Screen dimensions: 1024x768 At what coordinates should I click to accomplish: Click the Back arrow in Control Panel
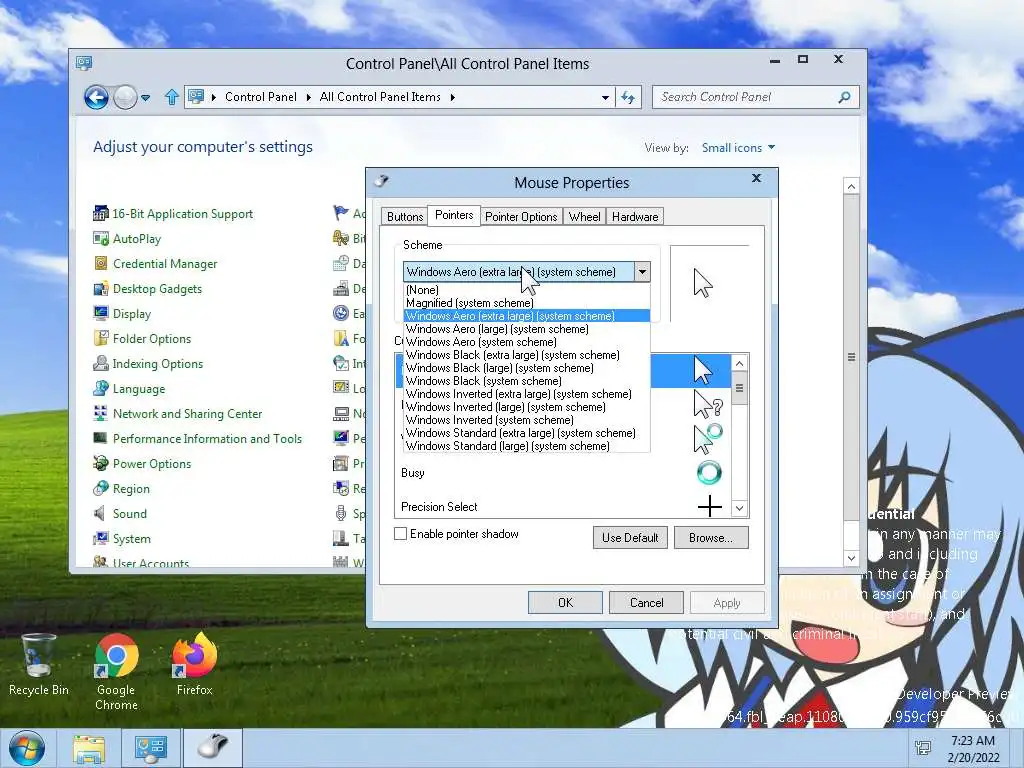point(96,97)
